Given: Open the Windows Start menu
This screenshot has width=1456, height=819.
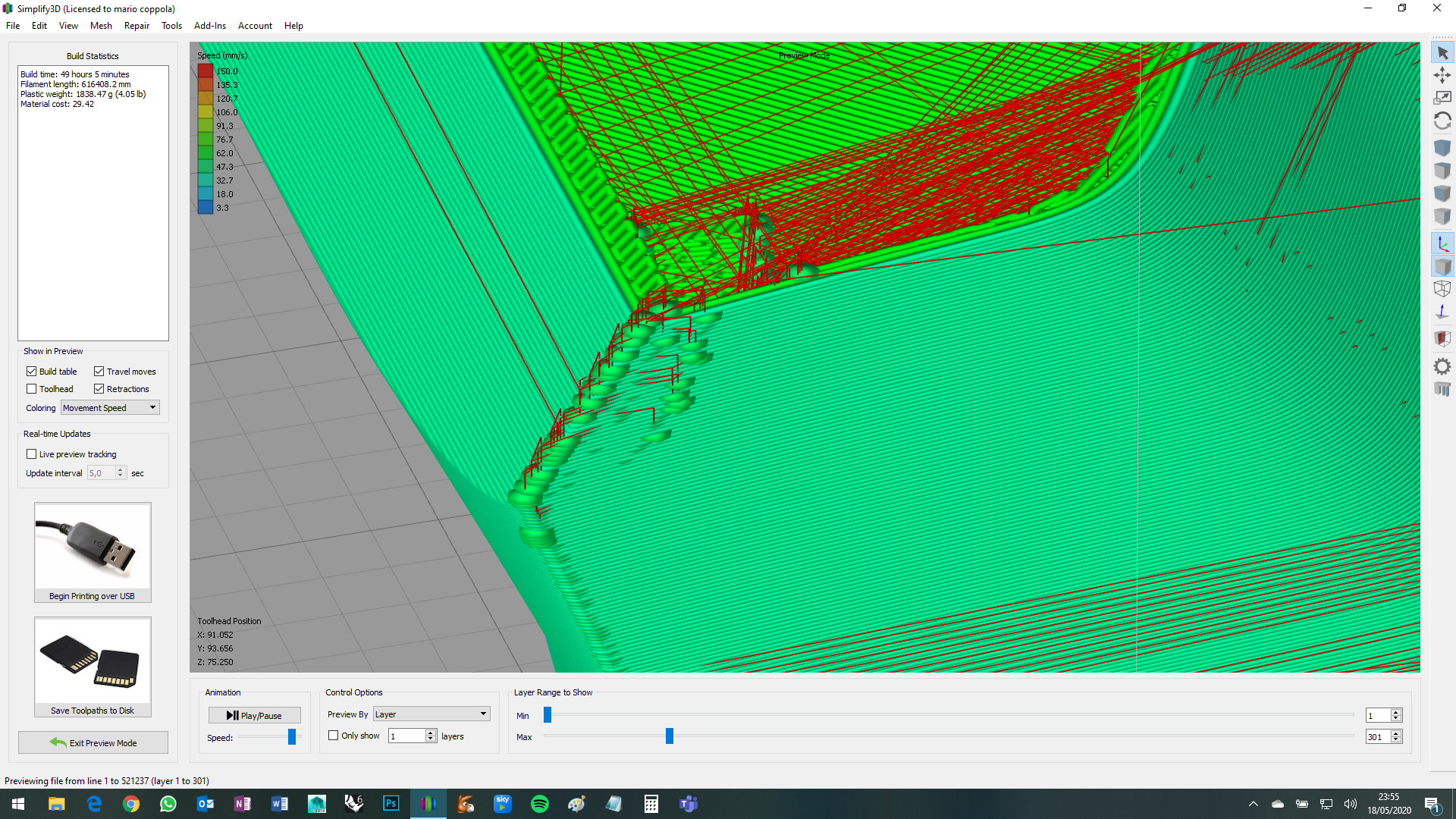Looking at the screenshot, I should click(x=18, y=804).
